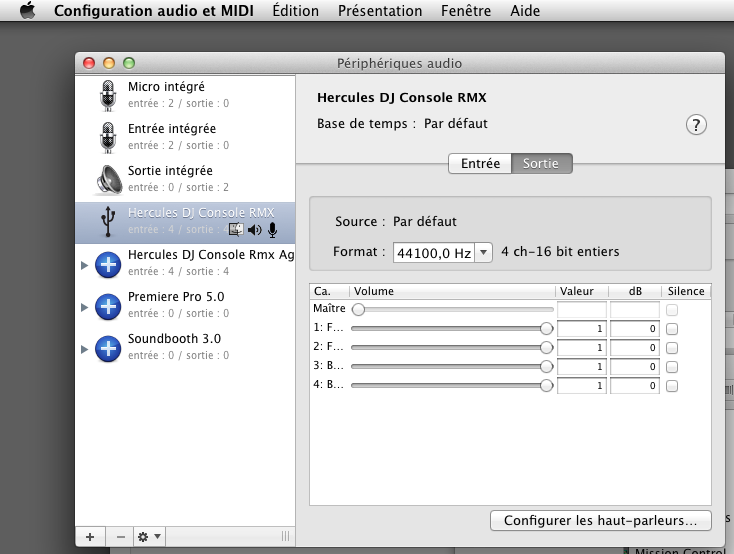The width and height of the screenshot is (734, 554).
Task: Click the Hercules DJ Console Rmx Ag aggregate icon
Action: [x=108, y=265]
